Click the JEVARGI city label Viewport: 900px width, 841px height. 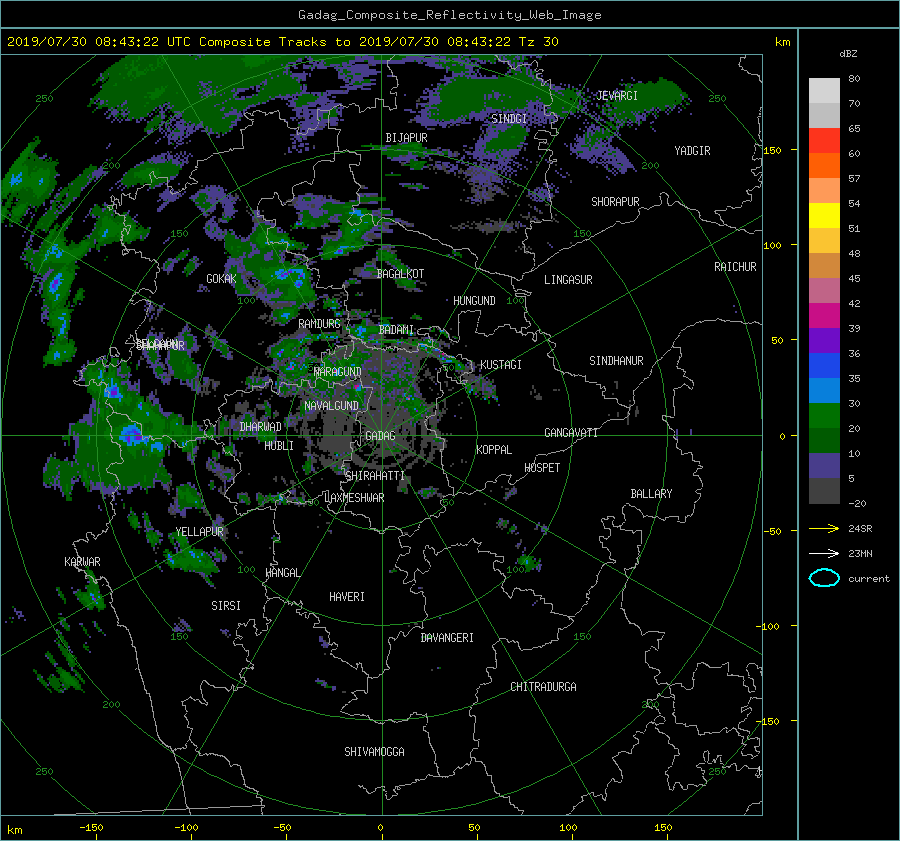(x=617, y=96)
